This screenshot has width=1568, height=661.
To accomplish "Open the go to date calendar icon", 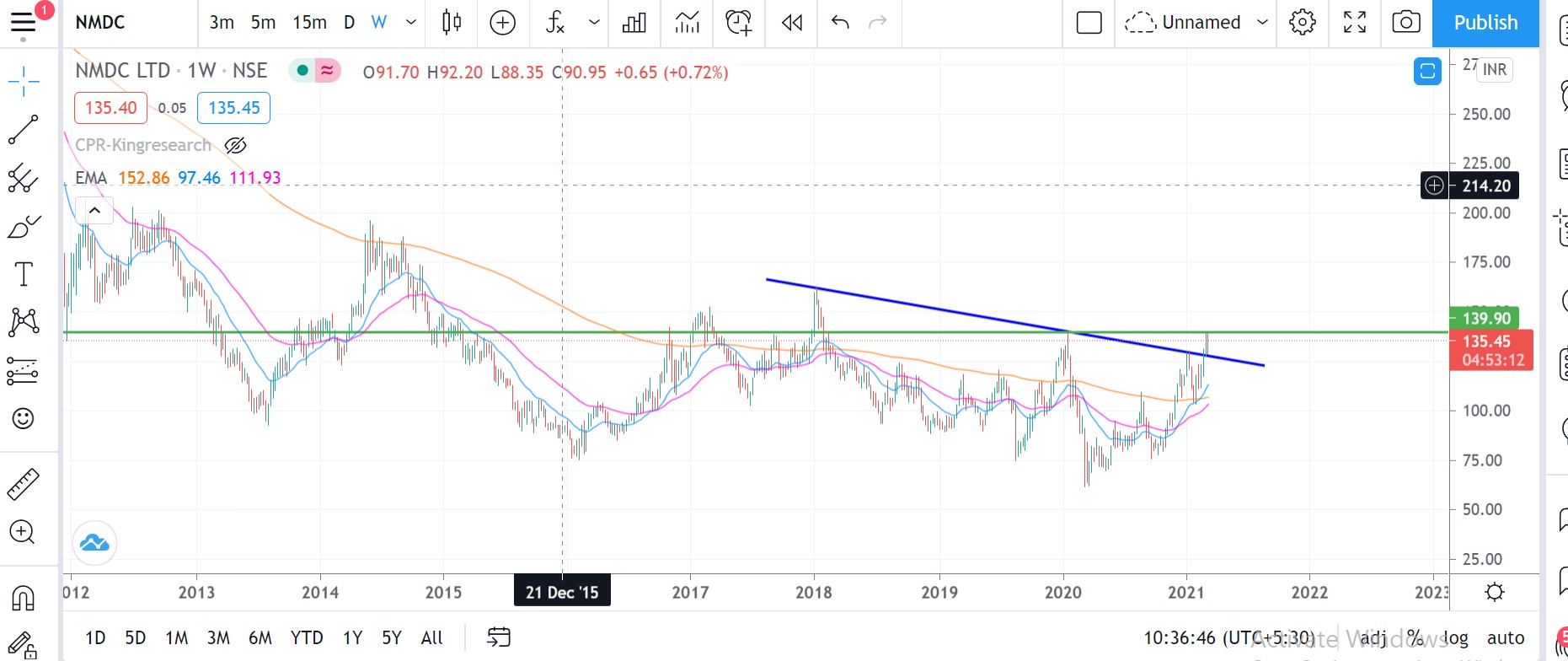I will 499,637.
